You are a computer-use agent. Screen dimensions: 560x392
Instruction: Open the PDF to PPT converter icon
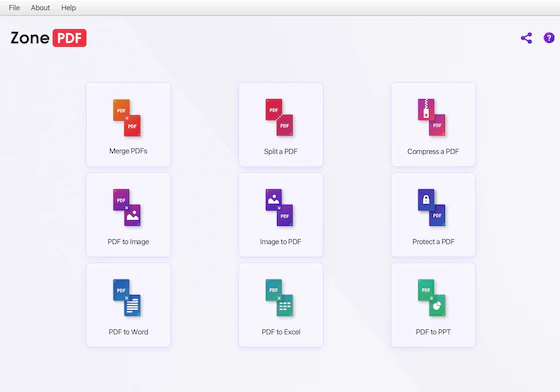point(432,298)
